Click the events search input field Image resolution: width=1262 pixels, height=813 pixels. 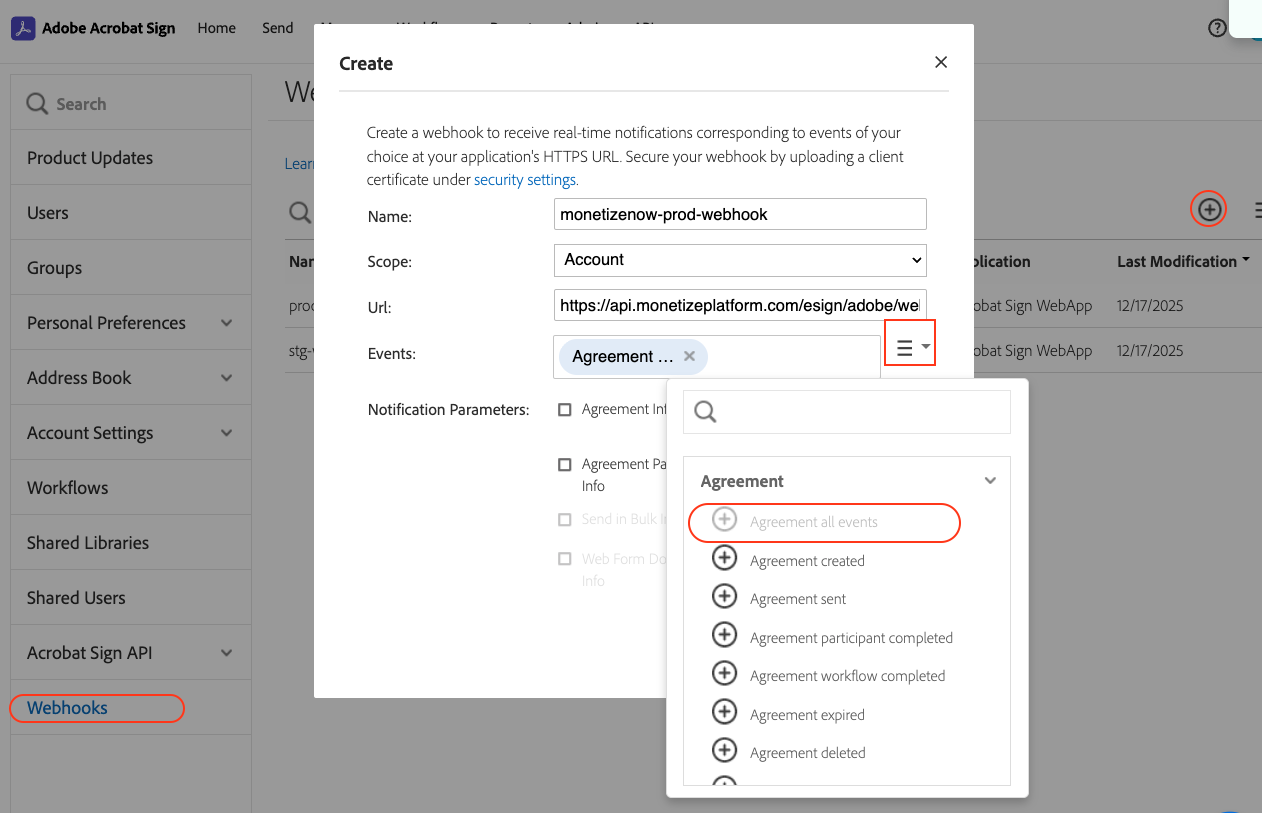[x=847, y=412]
